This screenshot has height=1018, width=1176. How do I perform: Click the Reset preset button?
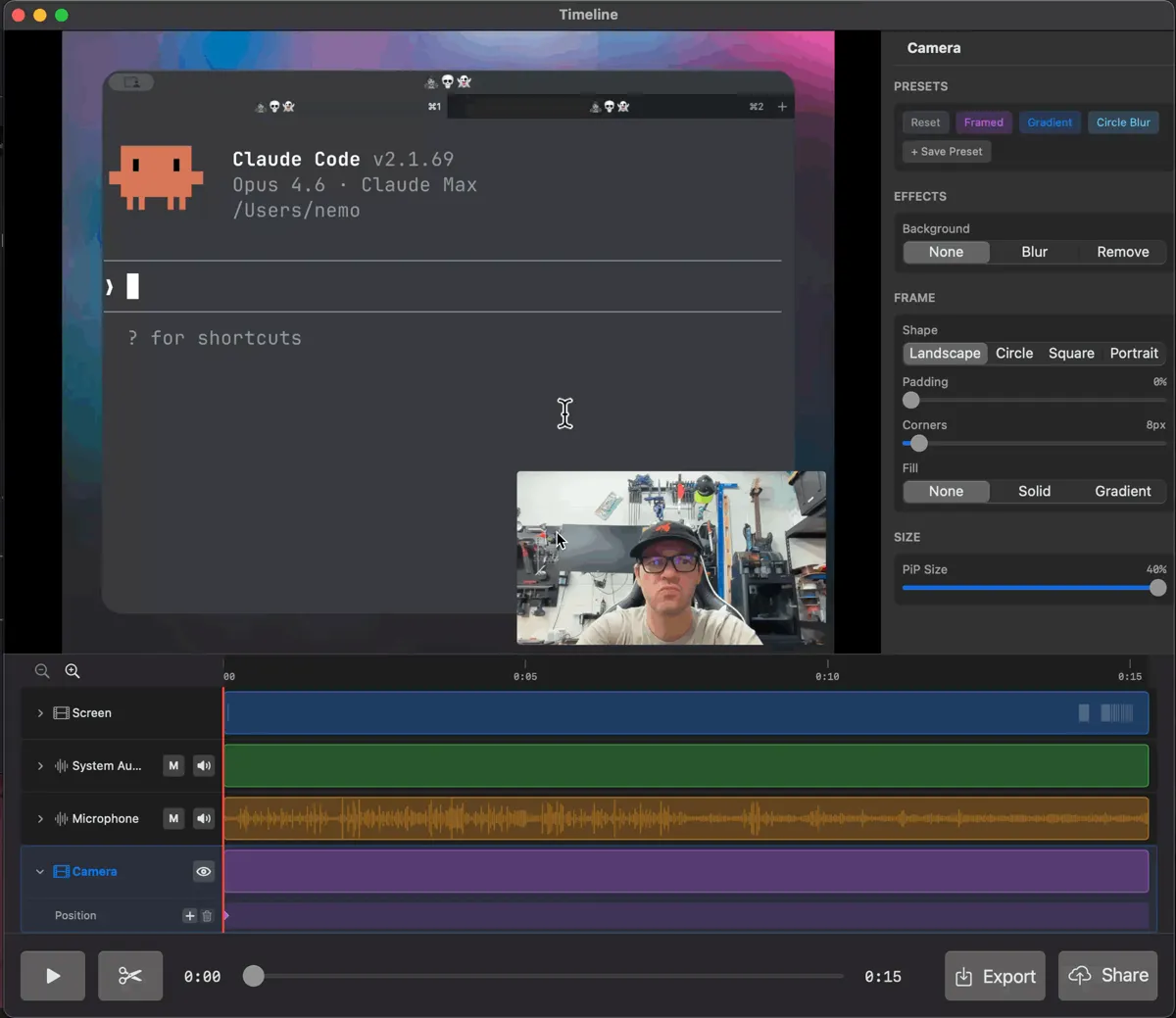(x=925, y=122)
